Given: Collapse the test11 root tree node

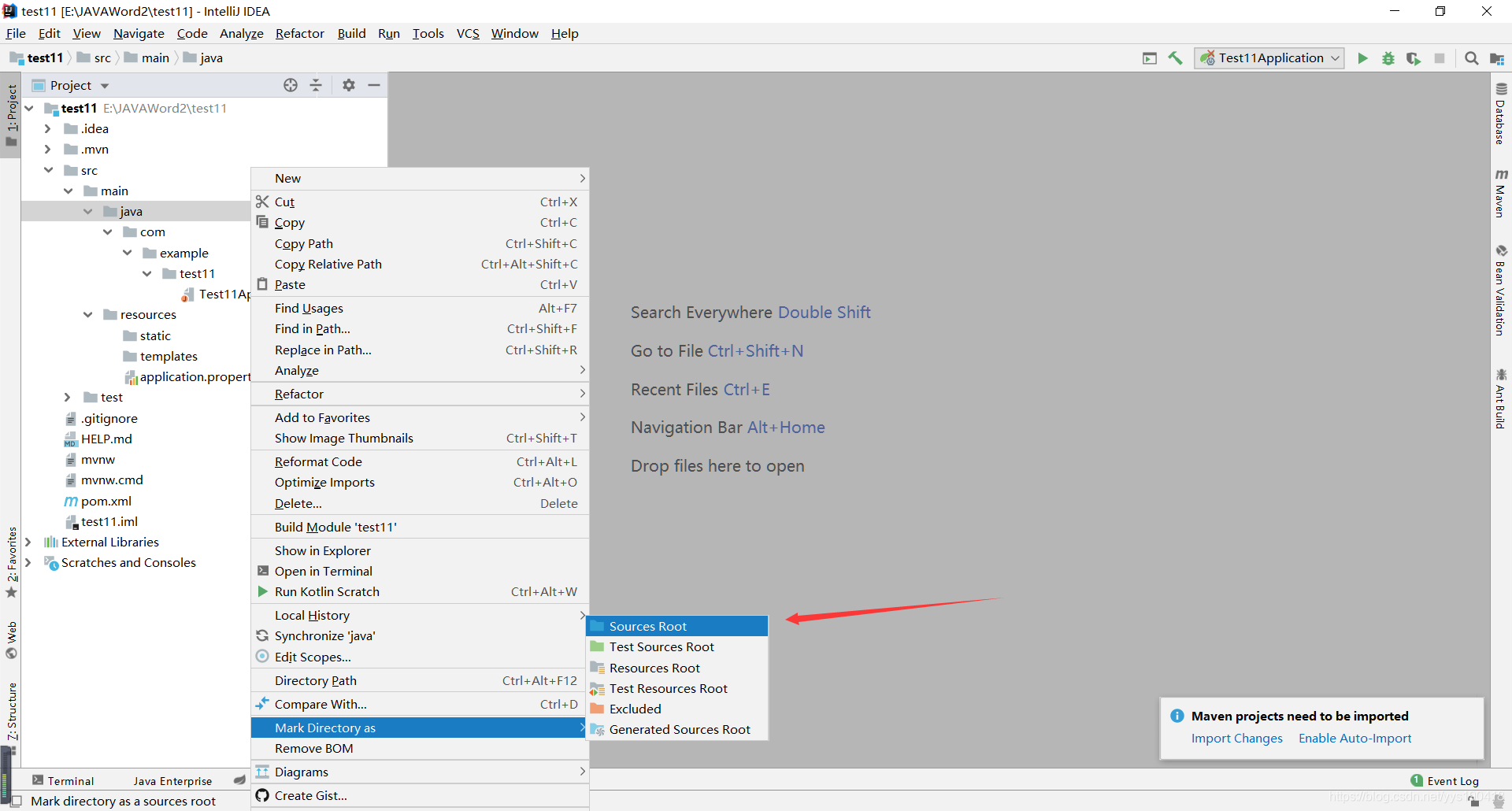Looking at the screenshot, I should pyautogui.click(x=29, y=108).
